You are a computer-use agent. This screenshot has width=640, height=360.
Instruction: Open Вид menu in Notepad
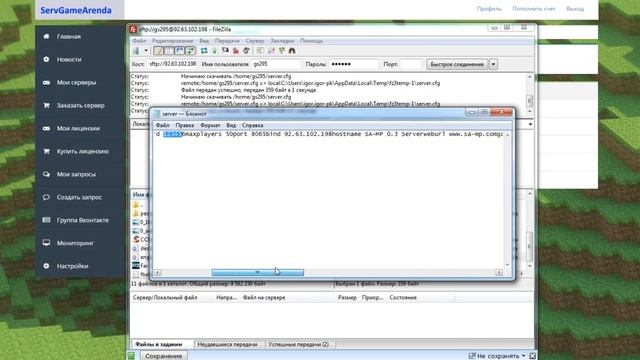click(231, 125)
